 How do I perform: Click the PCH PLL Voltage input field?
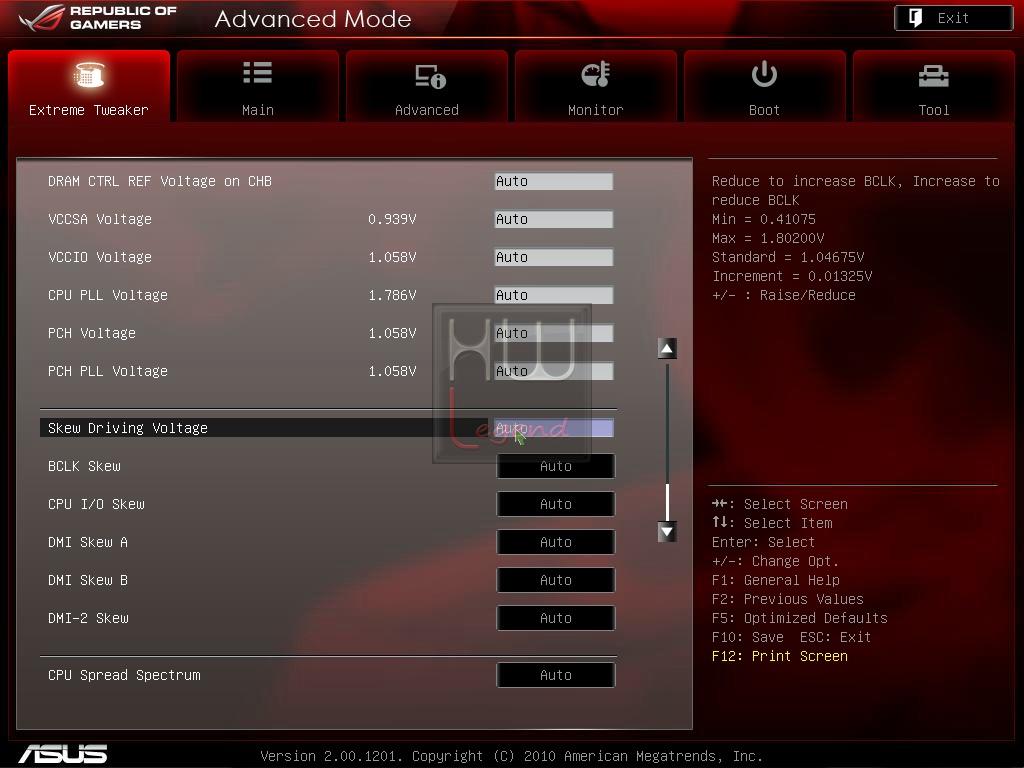coord(554,371)
